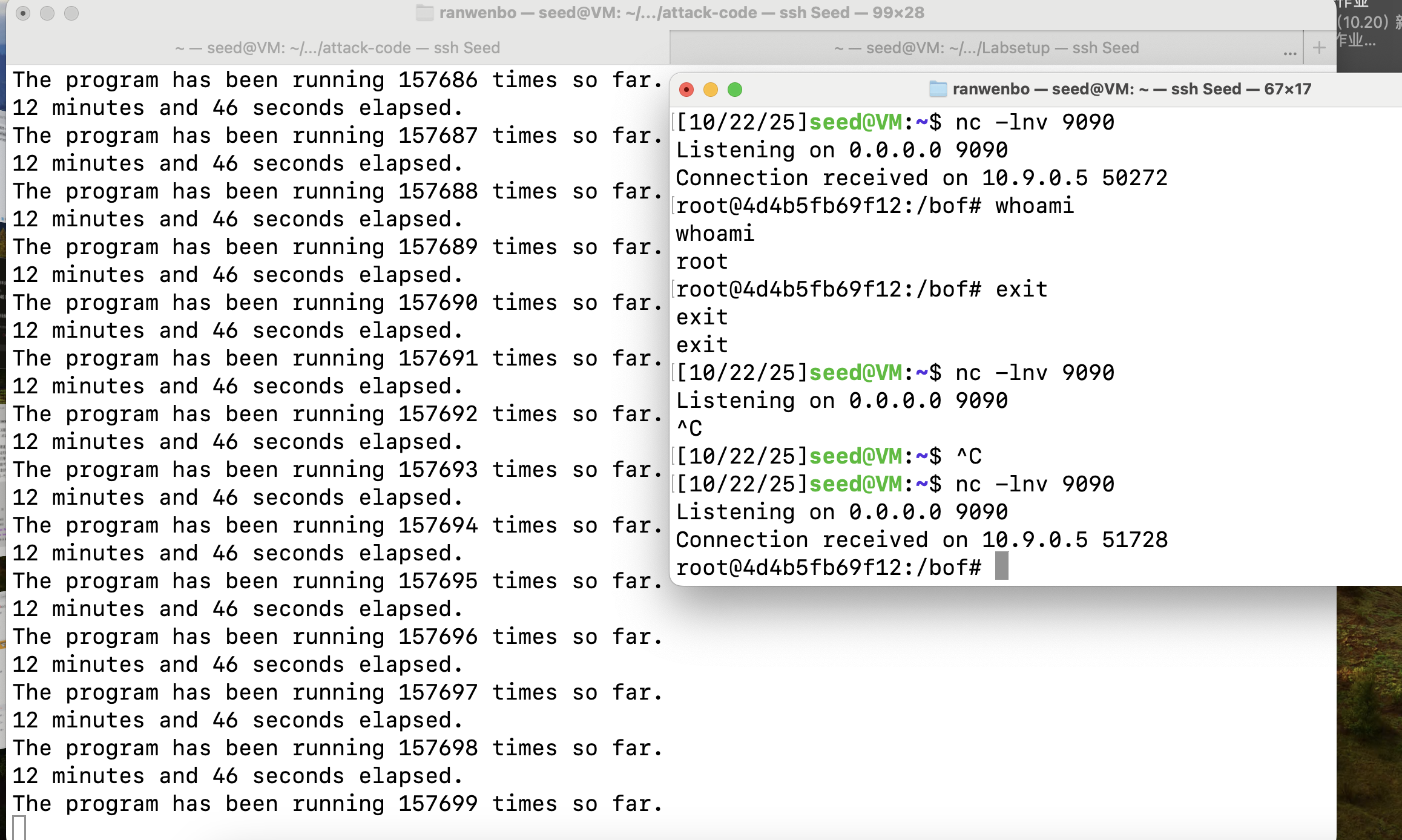Switch to the attack-code ssh Seed tab
The image size is (1402, 840).
337,48
